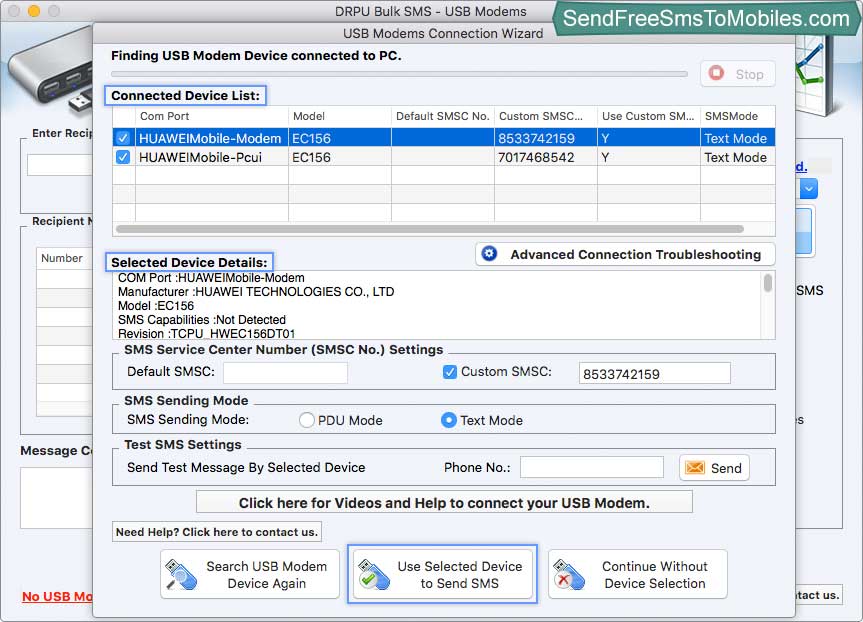Viewport: 863px width, 622px height.
Task: Click the red Stop icon
Action: click(x=716, y=73)
